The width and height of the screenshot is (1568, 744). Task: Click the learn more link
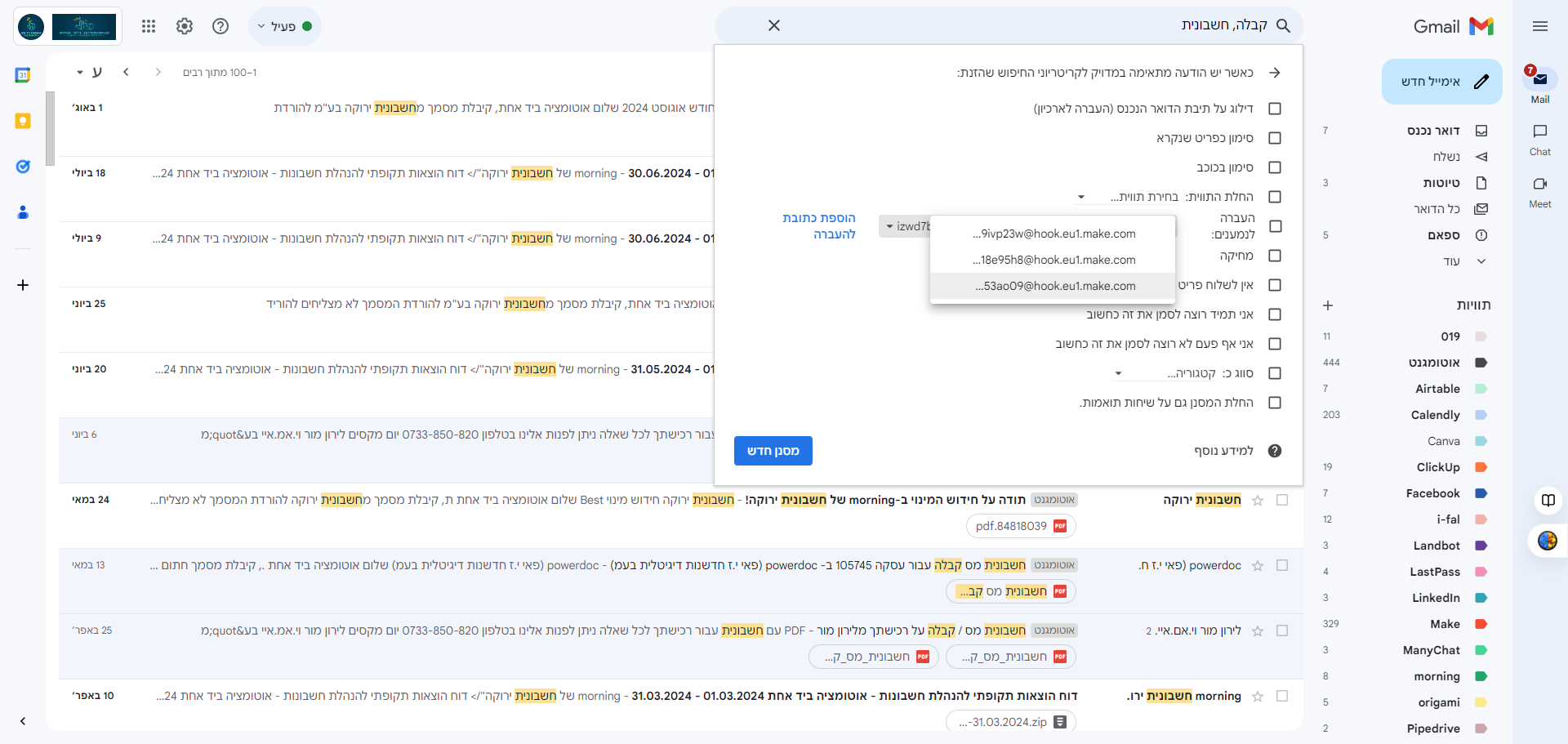[1224, 451]
